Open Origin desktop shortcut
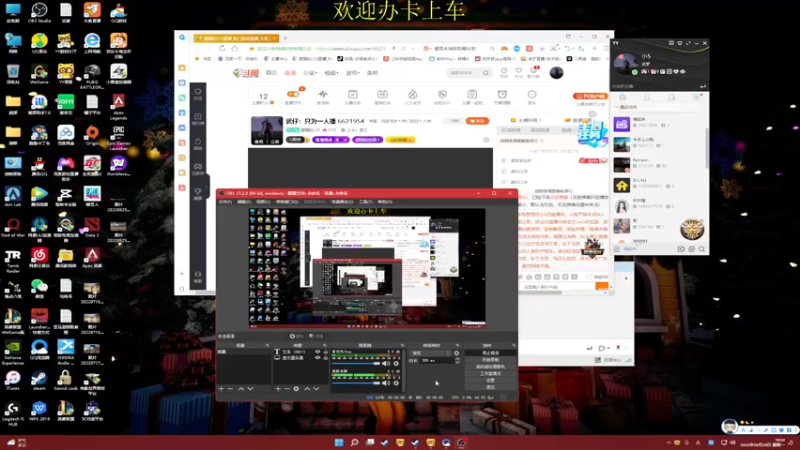This screenshot has height=450, width=800. (92, 135)
